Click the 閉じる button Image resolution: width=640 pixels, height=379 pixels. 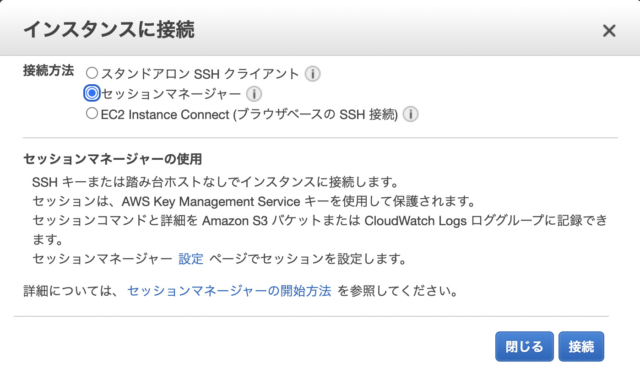pyautogui.click(x=524, y=346)
